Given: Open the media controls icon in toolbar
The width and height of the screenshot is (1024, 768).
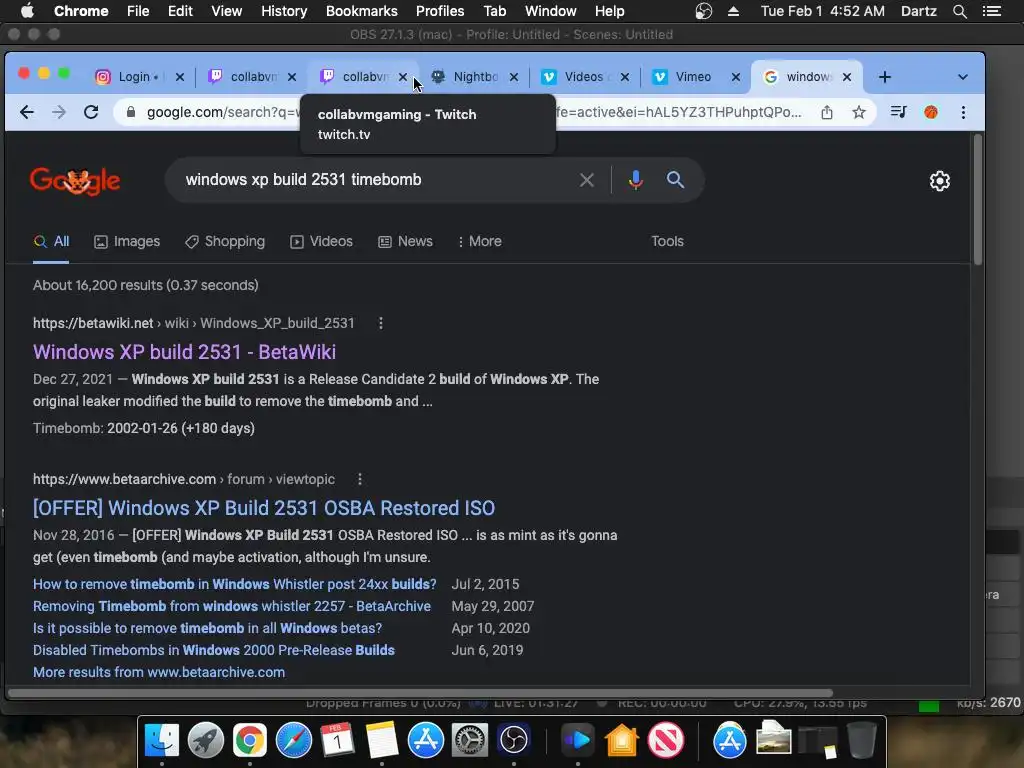Looking at the screenshot, I should [899, 112].
